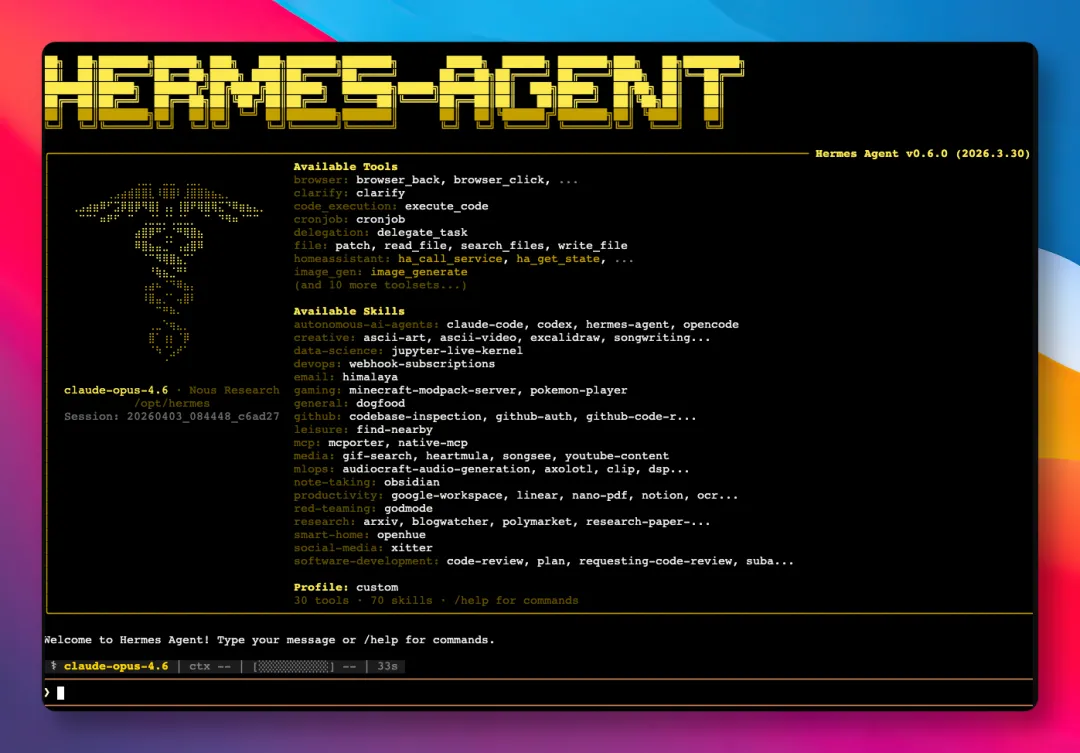Image resolution: width=1080 pixels, height=753 pixels.
Task: Click the small icon before status bar model name
Action: pos(54,666)
